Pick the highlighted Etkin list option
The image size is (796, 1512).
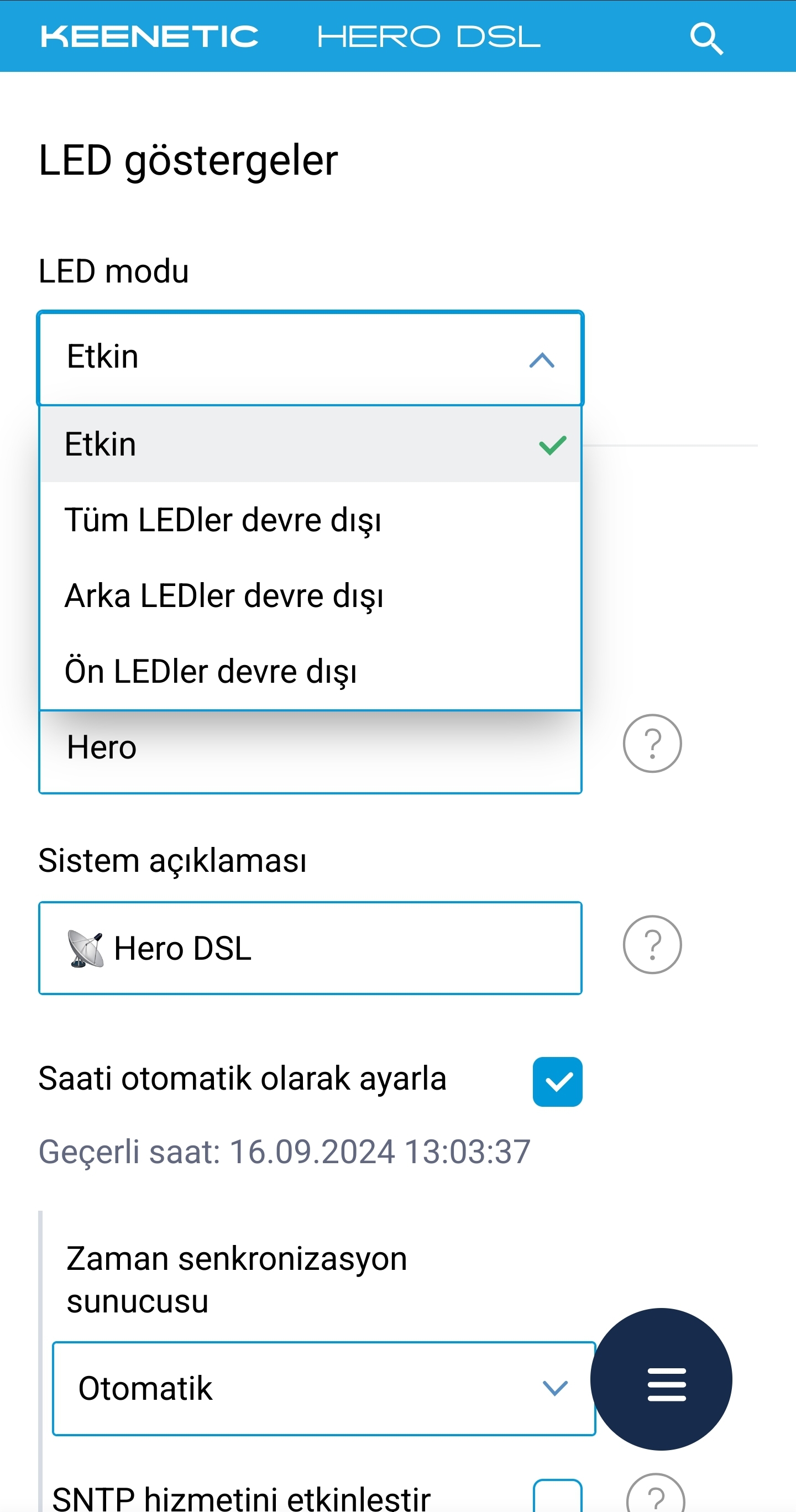click(310, 444)
